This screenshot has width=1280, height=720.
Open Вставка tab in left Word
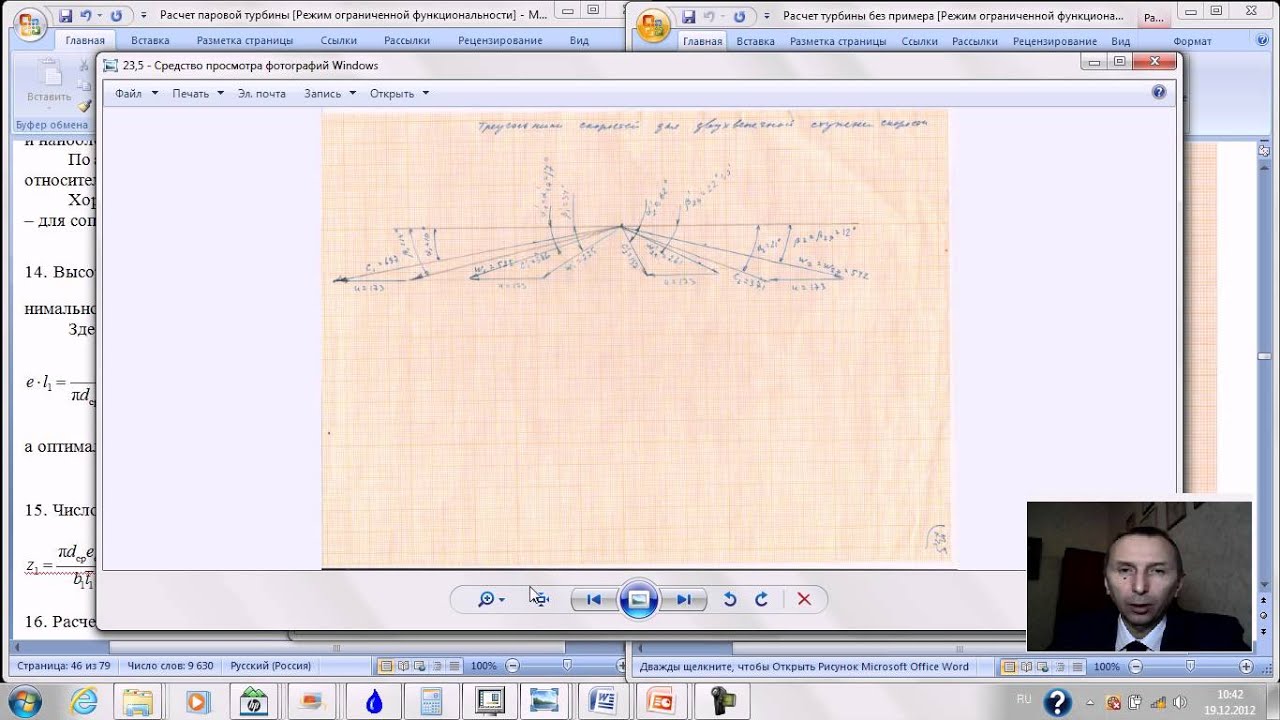[x=150, y=41]
